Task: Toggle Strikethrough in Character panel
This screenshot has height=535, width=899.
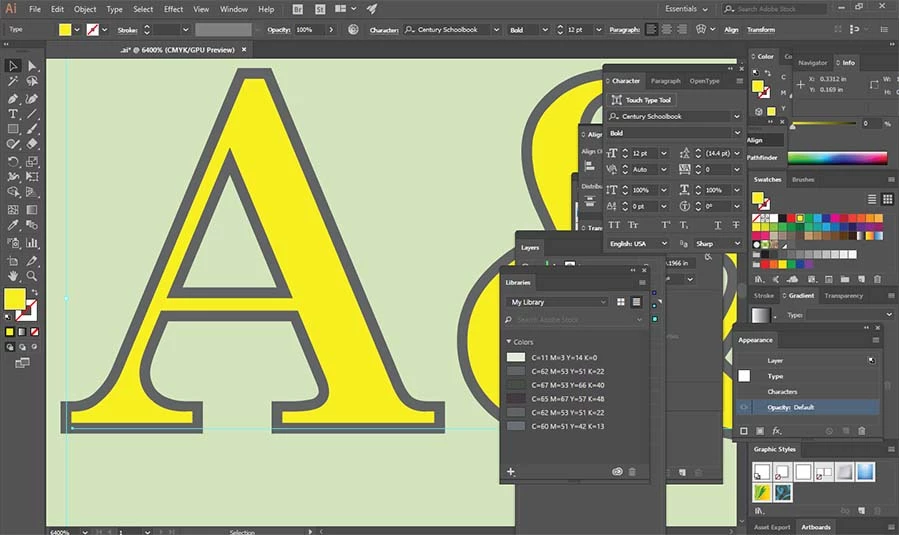Action: pos(736,225)
